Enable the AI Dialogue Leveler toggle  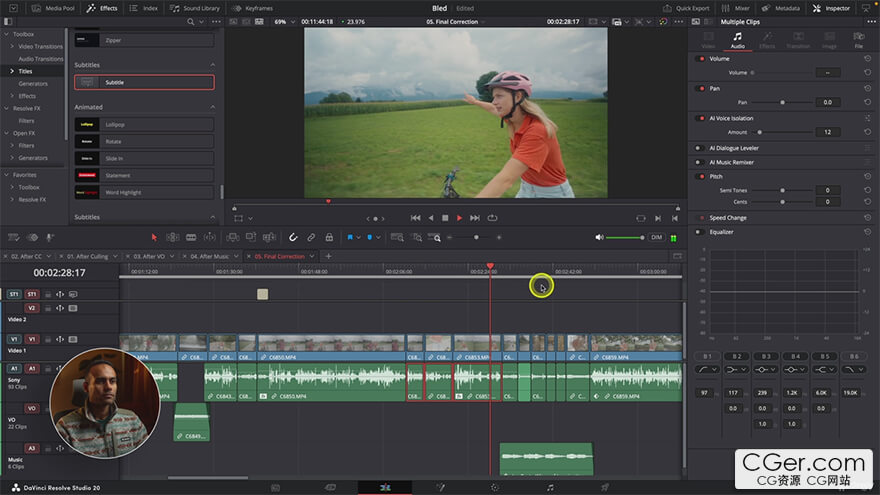point(699,148)
